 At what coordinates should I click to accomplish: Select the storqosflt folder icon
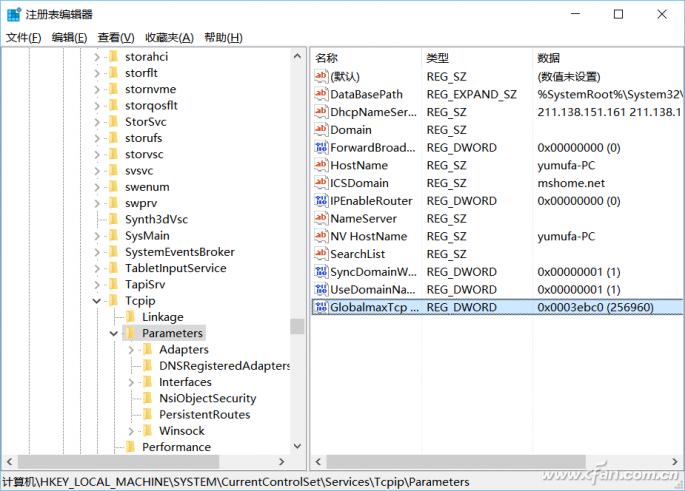[114, 105]
